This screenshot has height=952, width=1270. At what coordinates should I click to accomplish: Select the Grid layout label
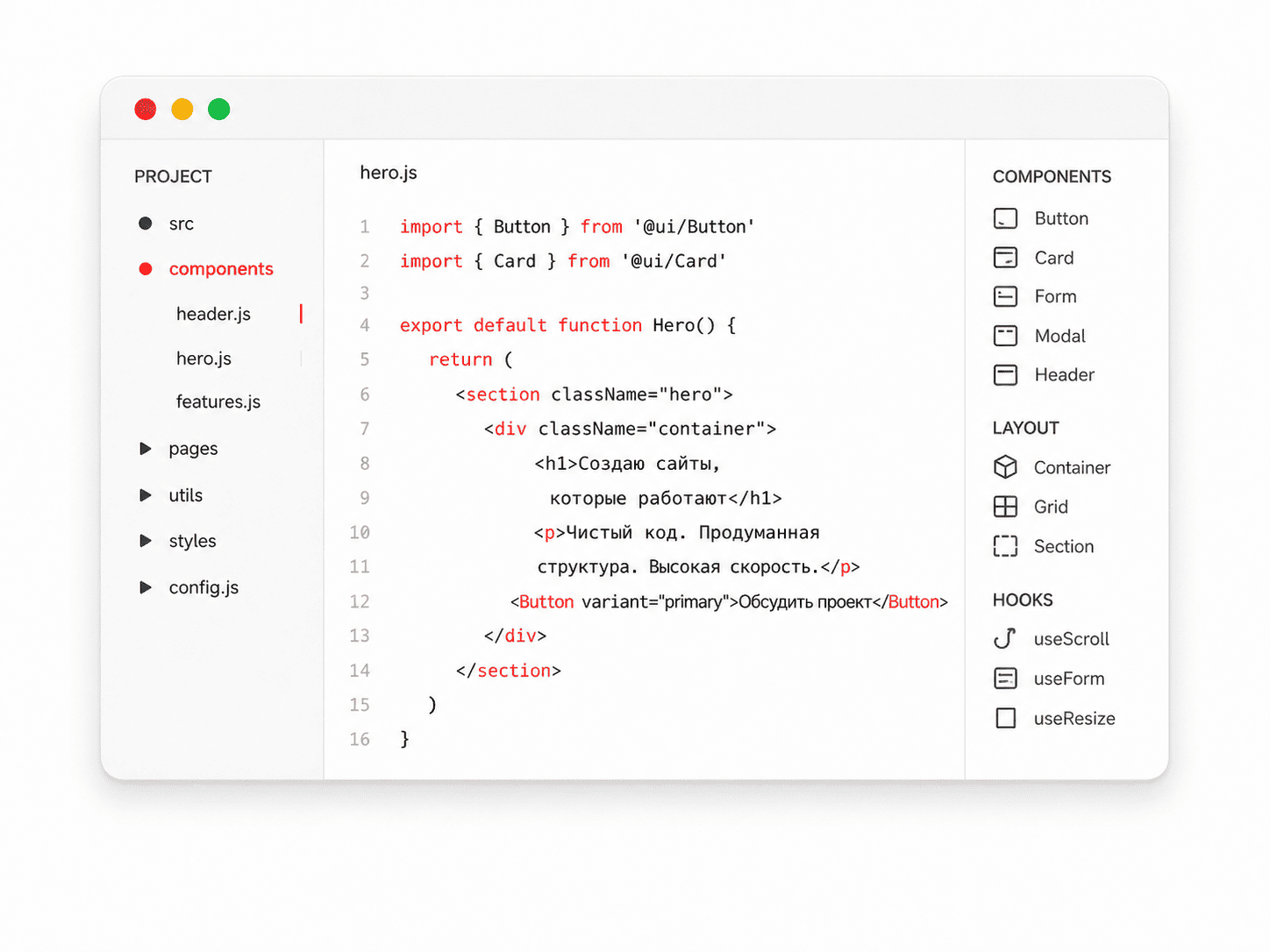1051,507
